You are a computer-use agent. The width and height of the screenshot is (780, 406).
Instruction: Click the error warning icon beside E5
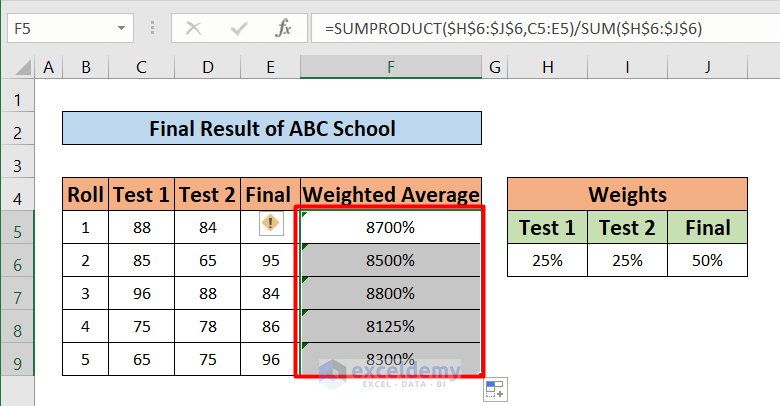coord(269,225)
